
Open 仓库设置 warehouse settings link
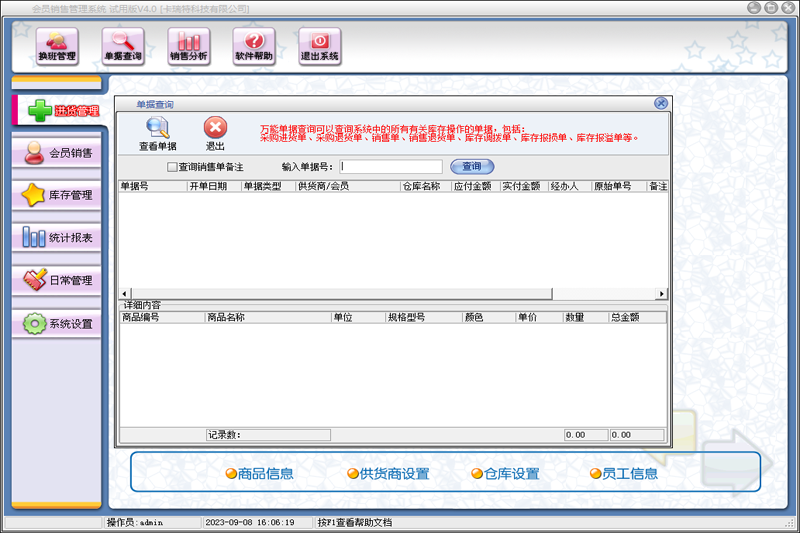coord(506,474)
